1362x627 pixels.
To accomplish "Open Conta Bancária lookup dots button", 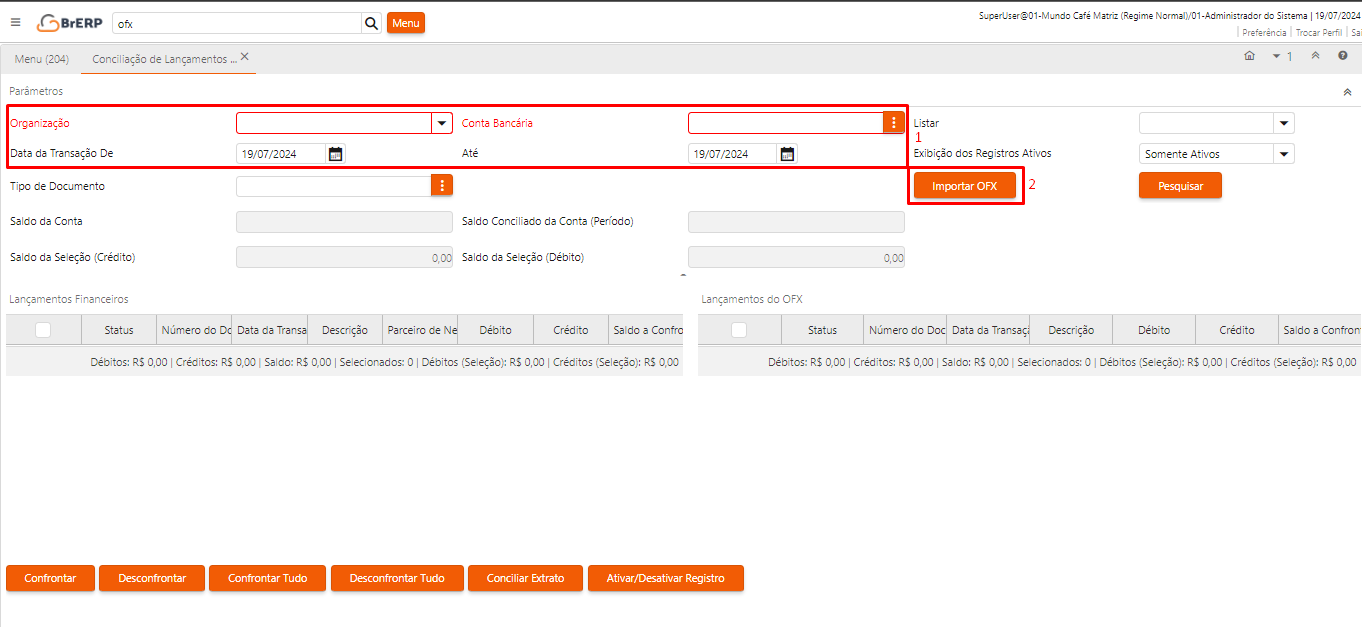I will 893,123.
